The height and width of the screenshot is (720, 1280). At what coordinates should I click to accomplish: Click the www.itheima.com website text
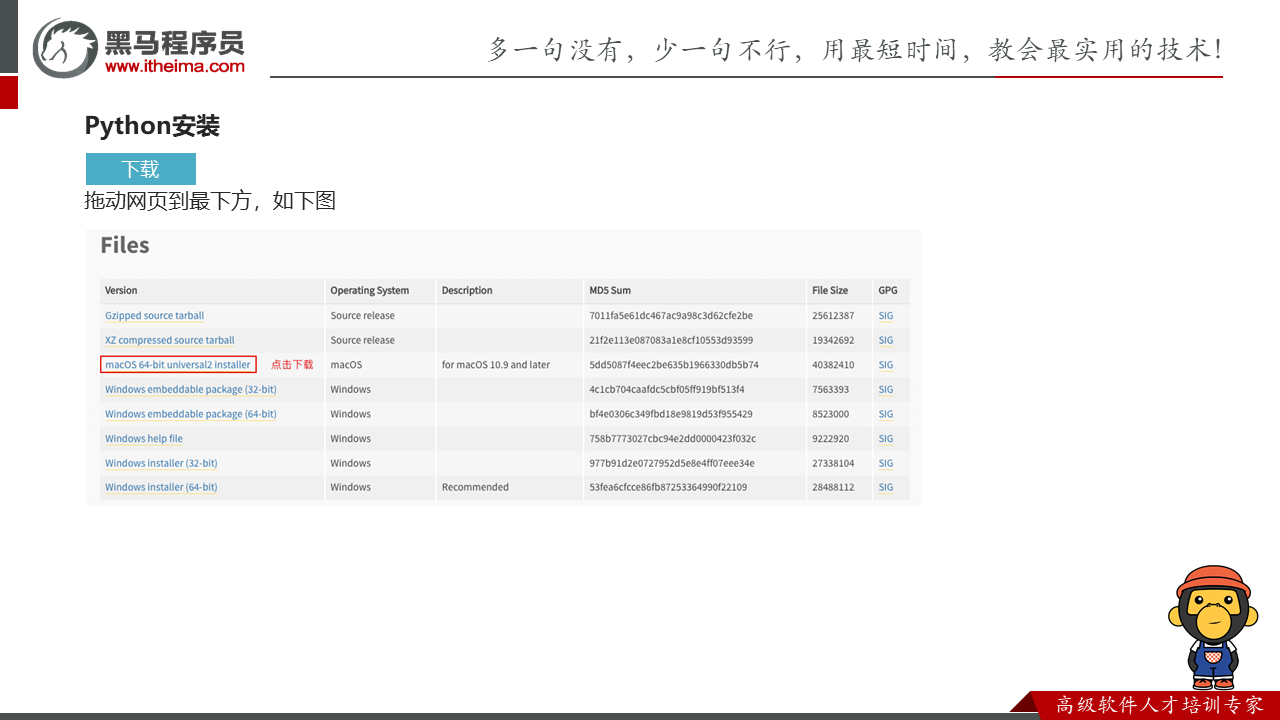coord(174,66)
